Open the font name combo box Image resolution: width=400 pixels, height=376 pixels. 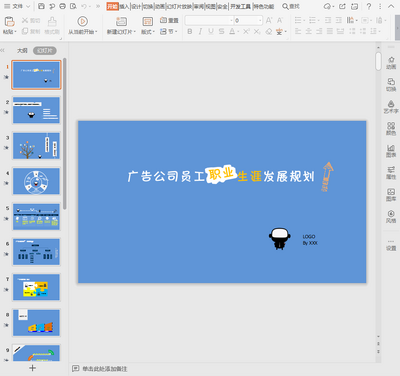coord(209,21)
